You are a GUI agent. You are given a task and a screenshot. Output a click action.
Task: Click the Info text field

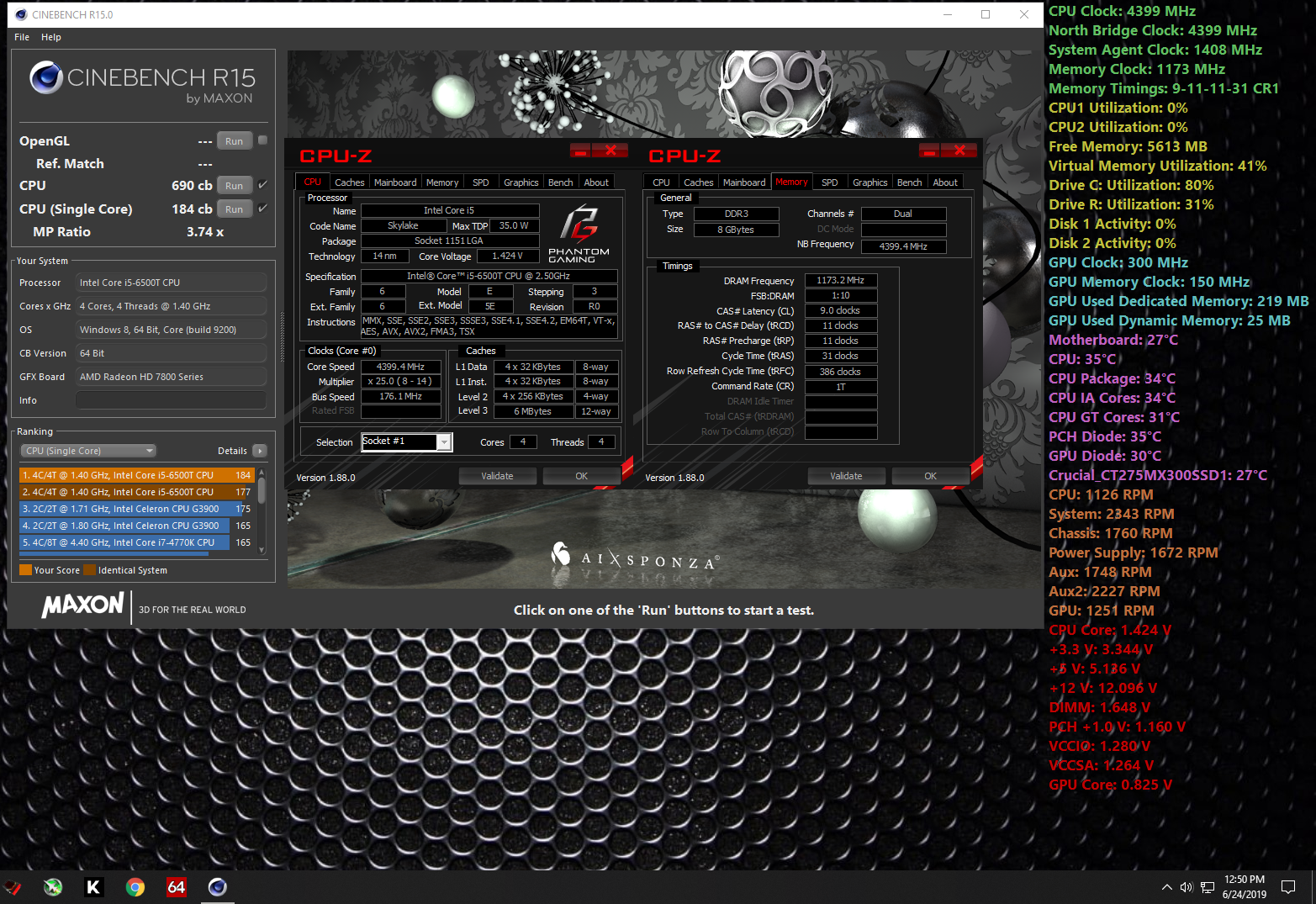pyautogui.click(x=171, y=400)
